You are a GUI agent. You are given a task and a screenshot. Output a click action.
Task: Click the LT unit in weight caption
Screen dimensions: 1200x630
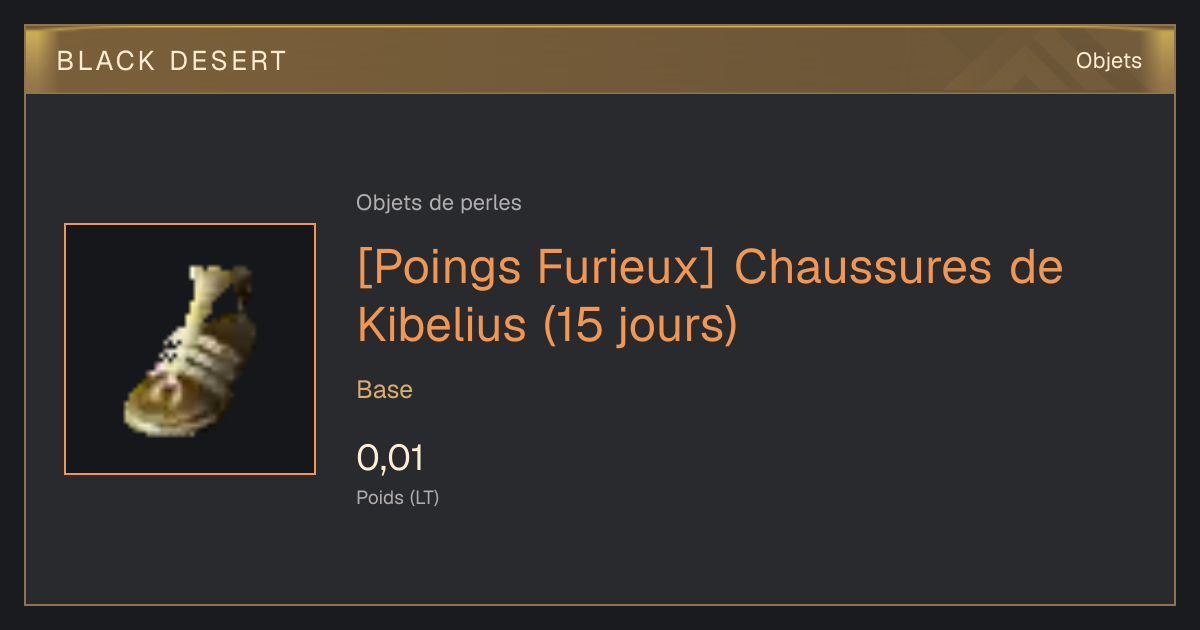click(425, 497)
